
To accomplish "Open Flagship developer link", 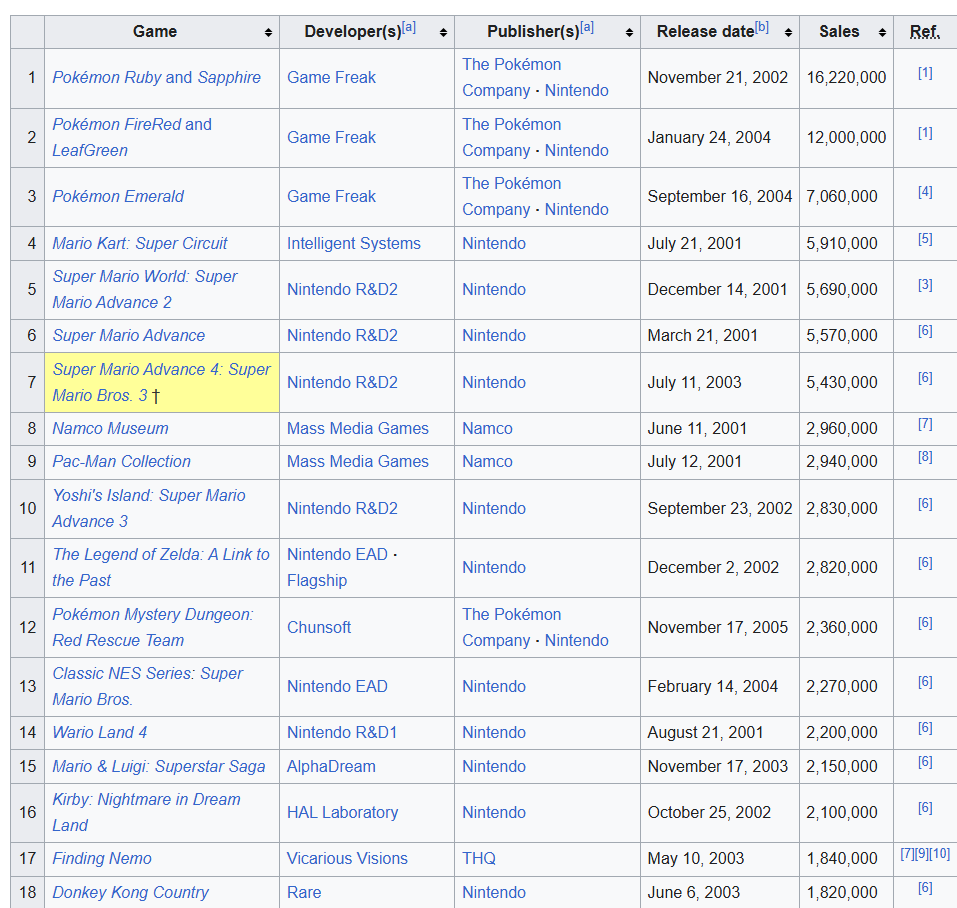I will pos(317,580).
